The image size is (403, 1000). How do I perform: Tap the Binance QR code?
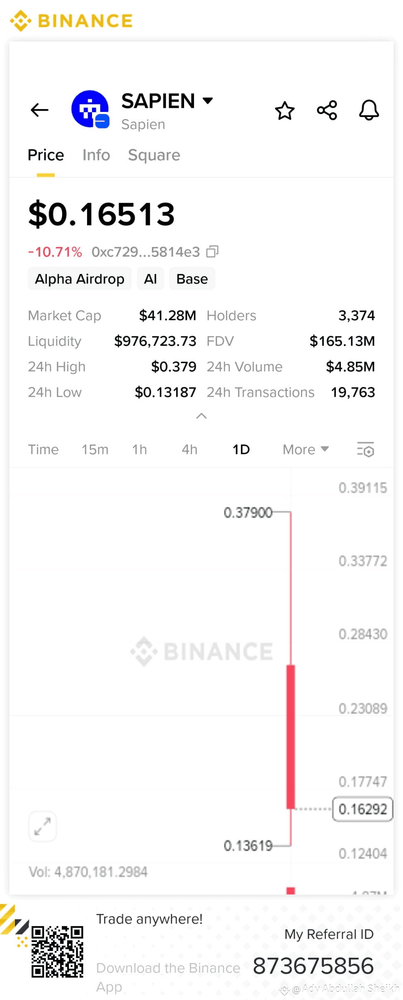click(57, 952)
